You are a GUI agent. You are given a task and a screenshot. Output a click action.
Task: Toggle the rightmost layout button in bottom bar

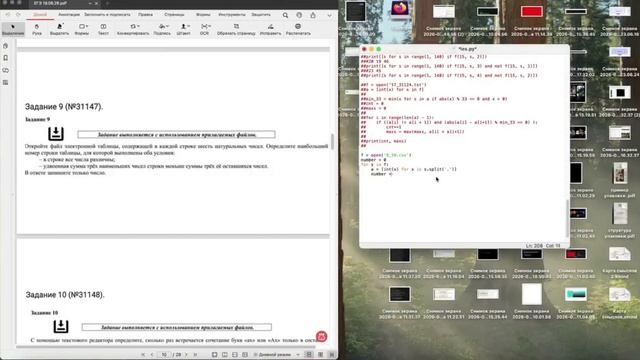pos(332,355)
